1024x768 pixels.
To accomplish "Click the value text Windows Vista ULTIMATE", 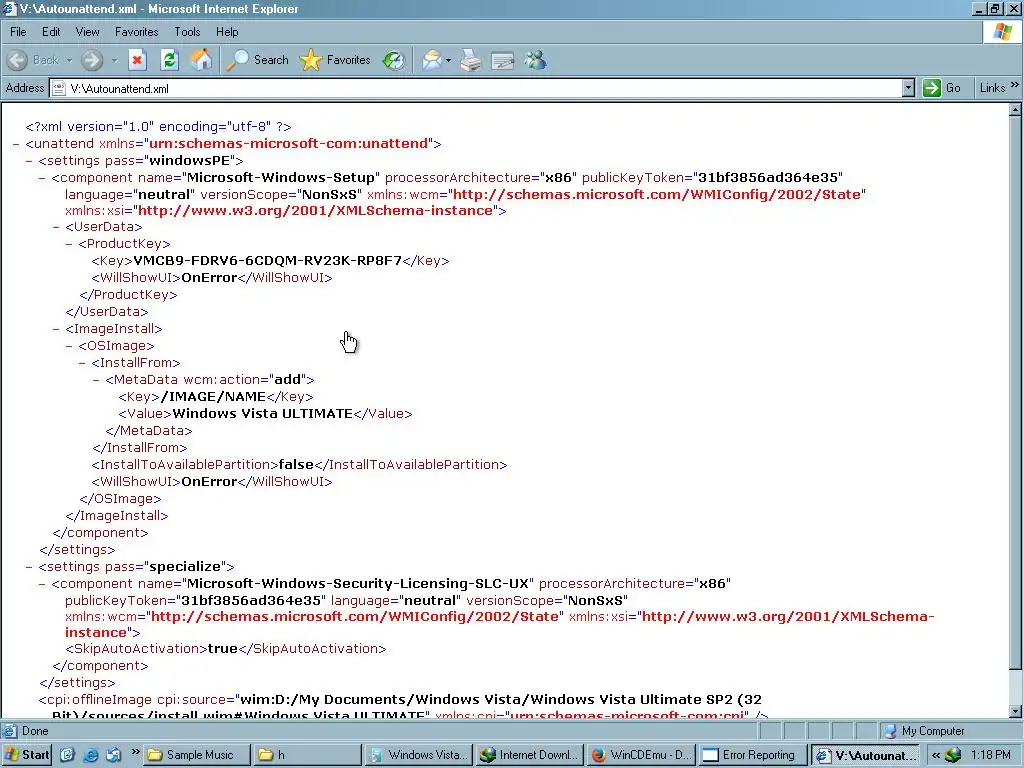I will coord(263,413).
